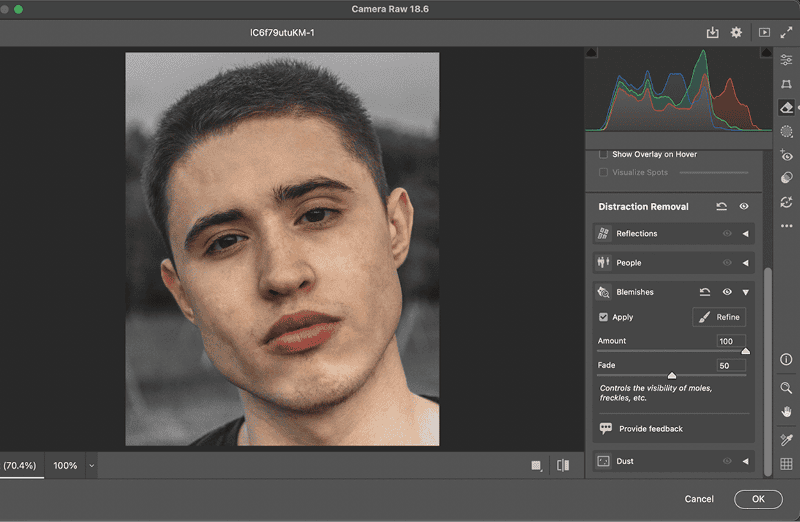The width and height of the screenshot is (800, 522).
Task: Show image info panel icon
Action: pyautogui.click(x=786, y=359)
